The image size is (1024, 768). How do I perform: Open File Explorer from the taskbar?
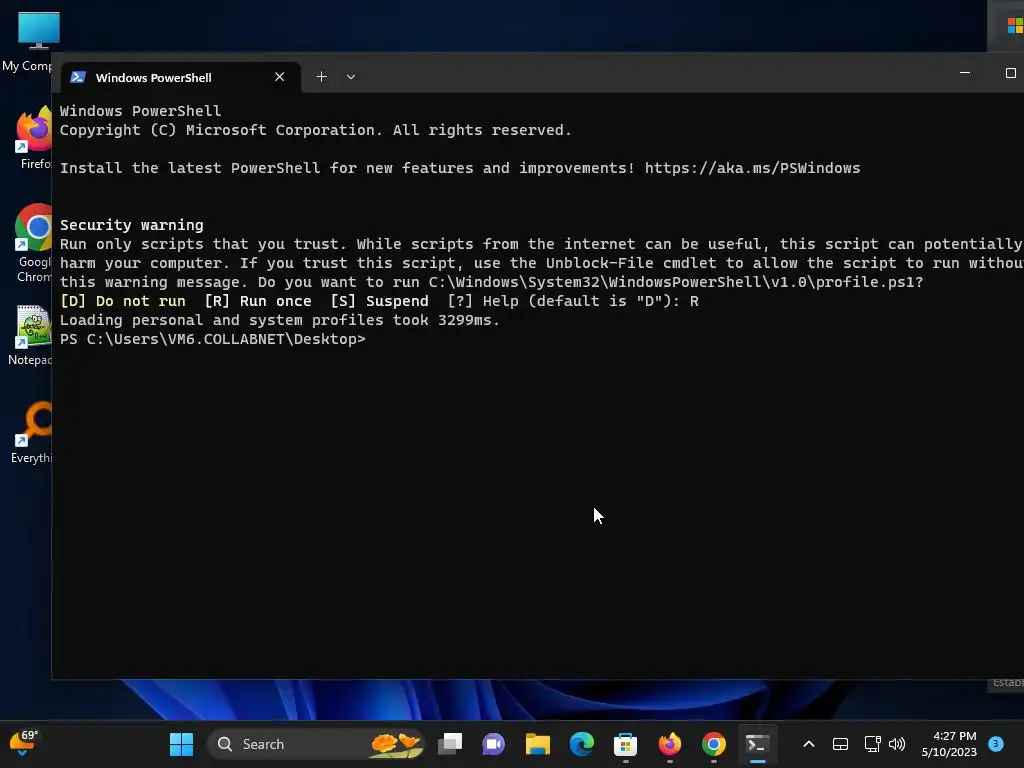pos(537,744)
